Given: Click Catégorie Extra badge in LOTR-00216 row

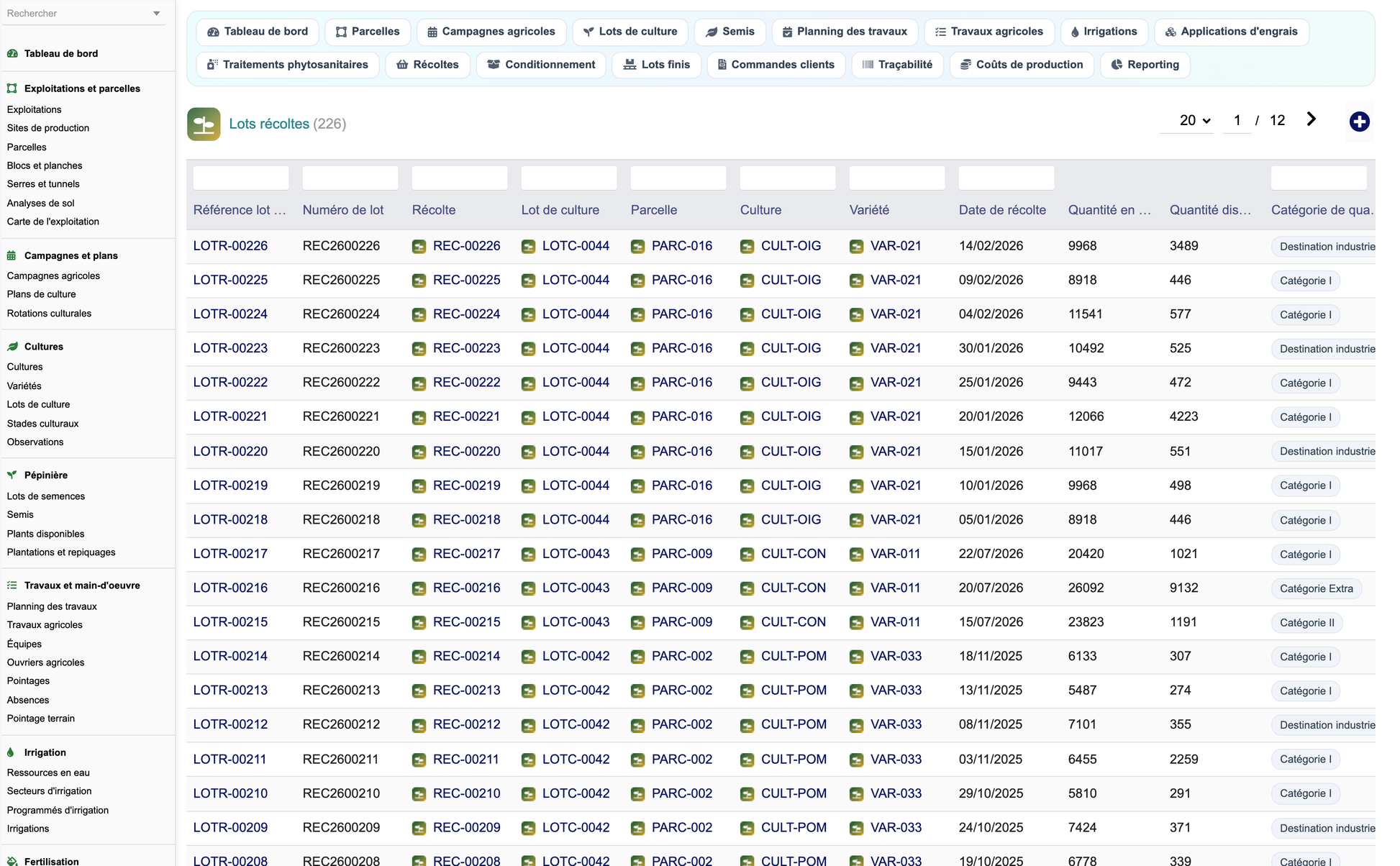Looking at the screenshot, I should click(1316, 588).
